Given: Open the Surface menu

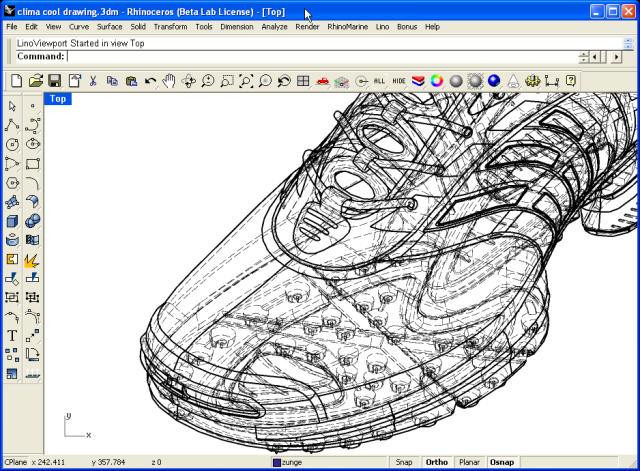Looking at the screenshot, I should (110, 26).
